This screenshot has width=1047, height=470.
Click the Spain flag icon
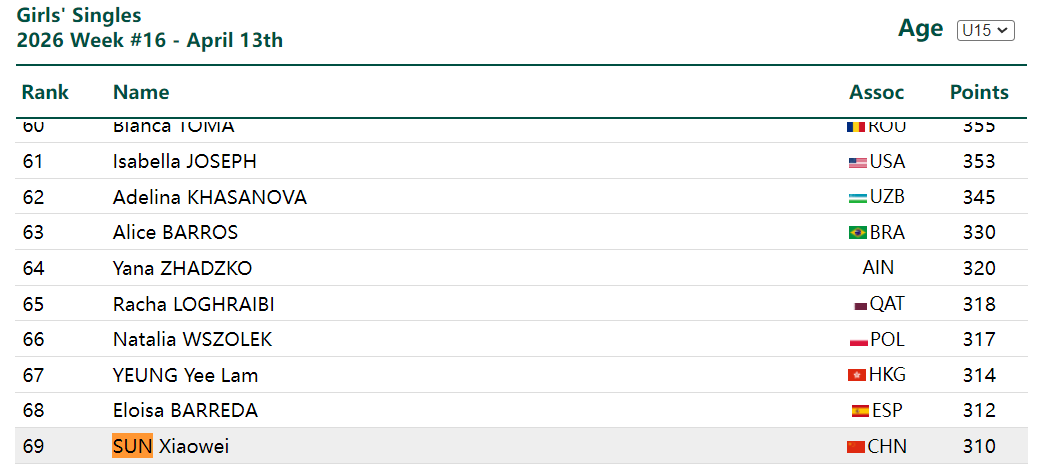pyautogui.click(x=859, y=411)
